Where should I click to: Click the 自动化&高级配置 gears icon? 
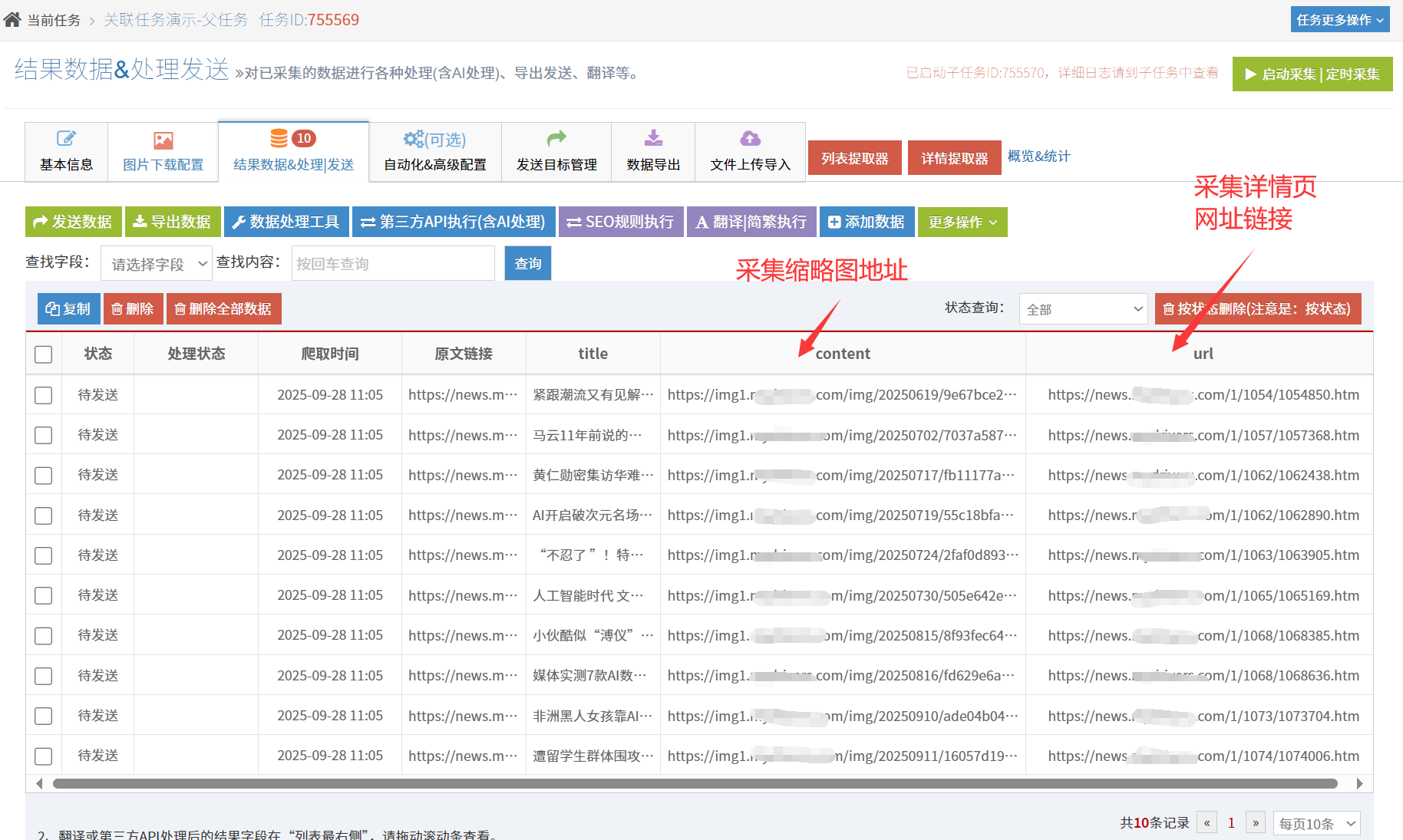(x=414, y=139)
